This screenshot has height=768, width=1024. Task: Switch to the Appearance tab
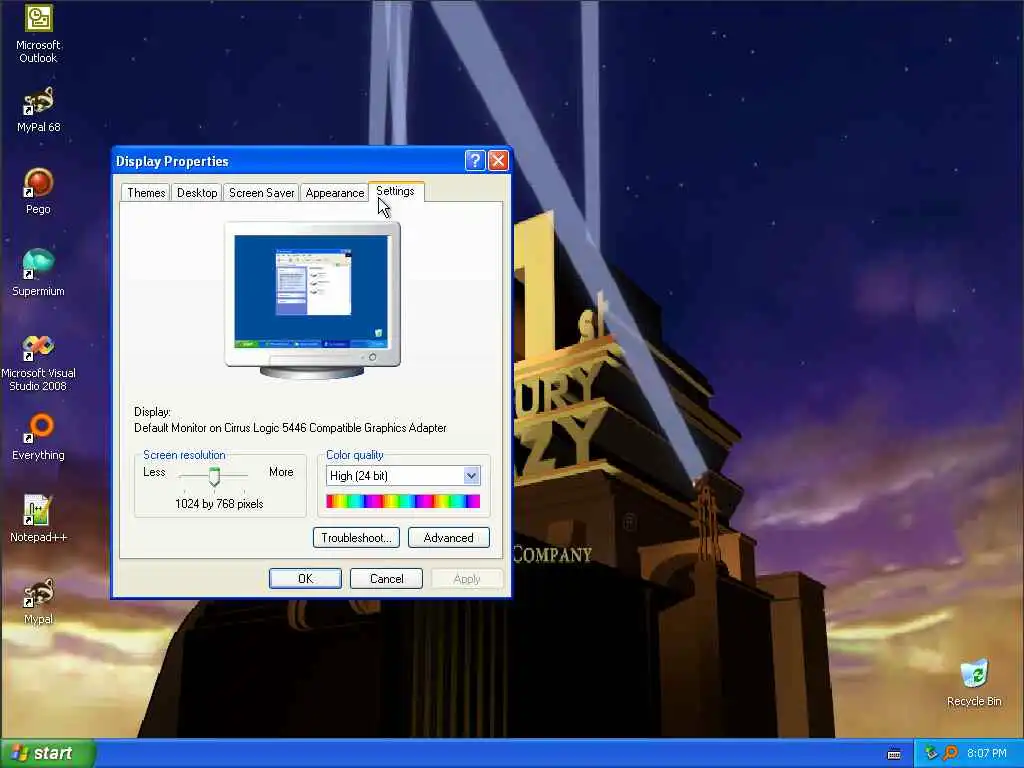334,193
